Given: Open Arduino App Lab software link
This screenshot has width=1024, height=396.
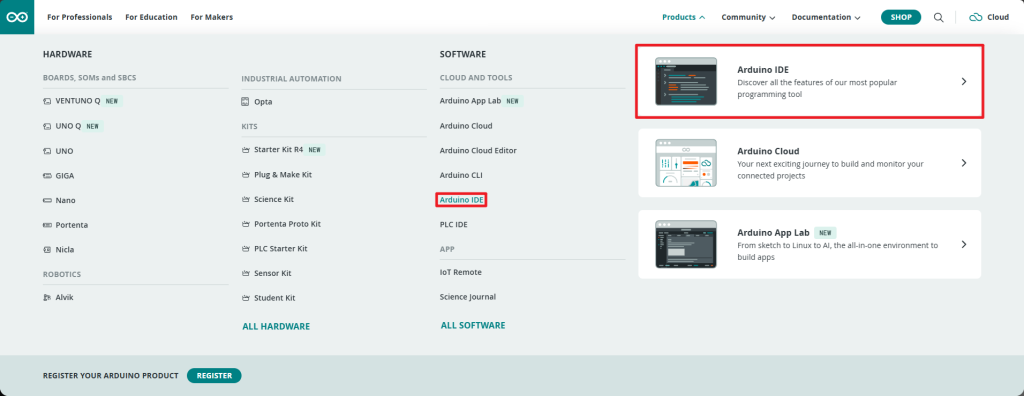Looking at the screenshot, I should coord(470,101).
